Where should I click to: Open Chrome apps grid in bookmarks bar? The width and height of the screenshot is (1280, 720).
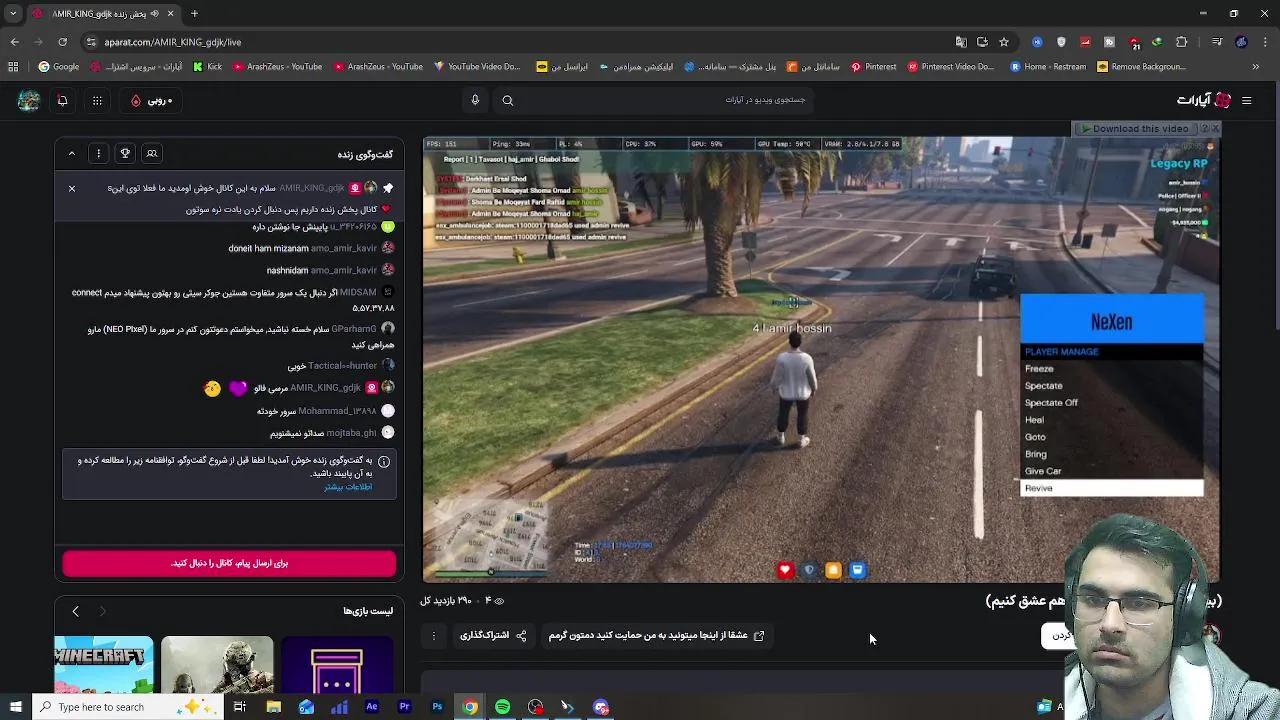coord(13,67)
